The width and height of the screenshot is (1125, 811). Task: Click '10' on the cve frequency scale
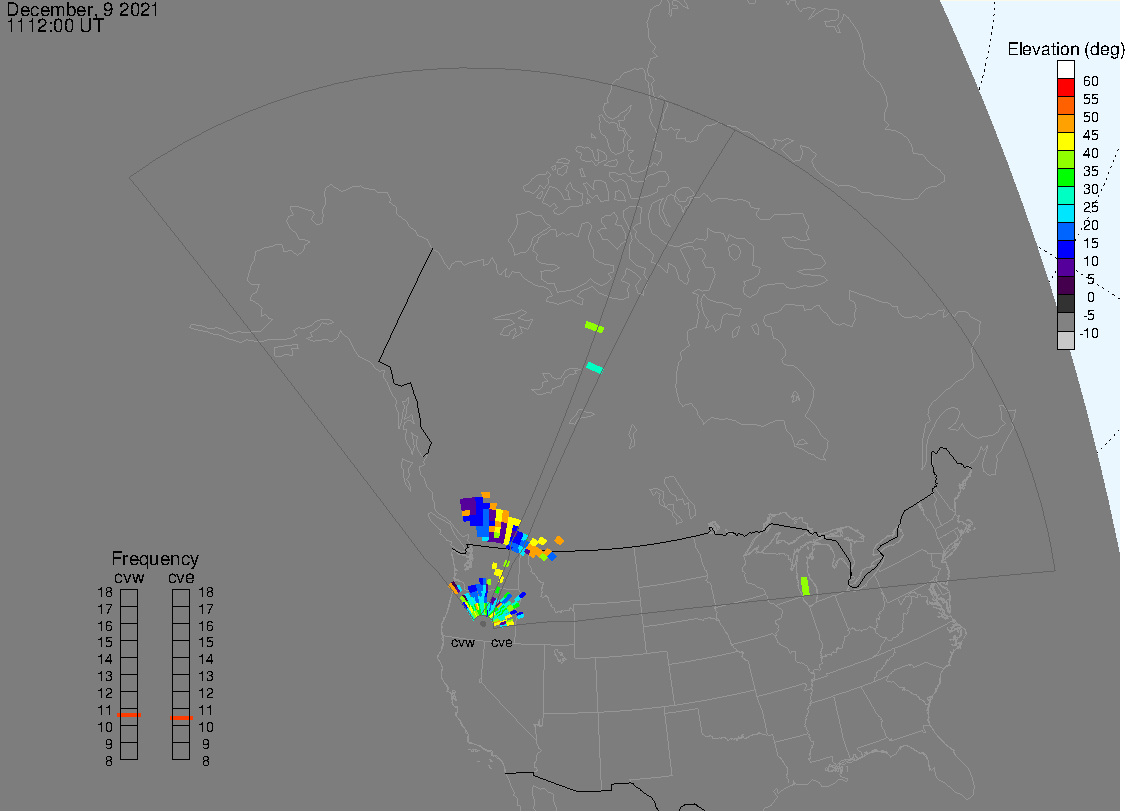point(206,727)
